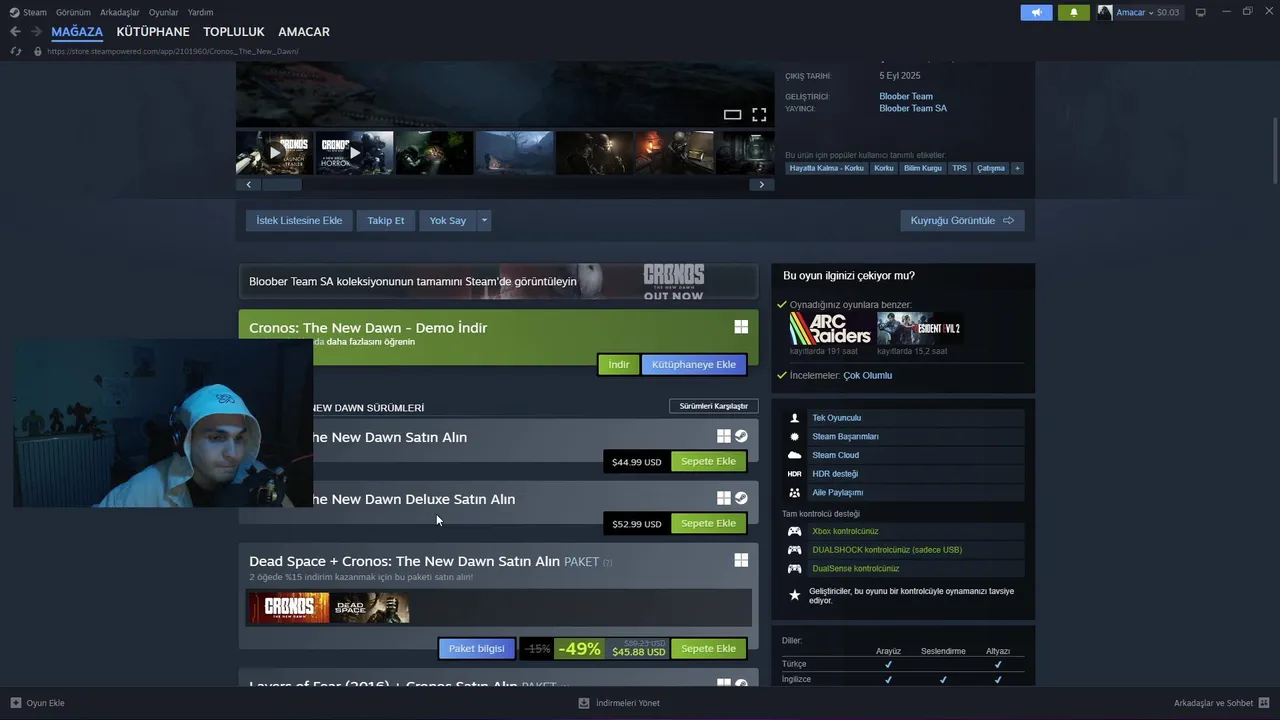This screenshot has height=720, width=1280.
Task: Click Sürümleri Karşılaştır
Action: click(x=714, y=406)
